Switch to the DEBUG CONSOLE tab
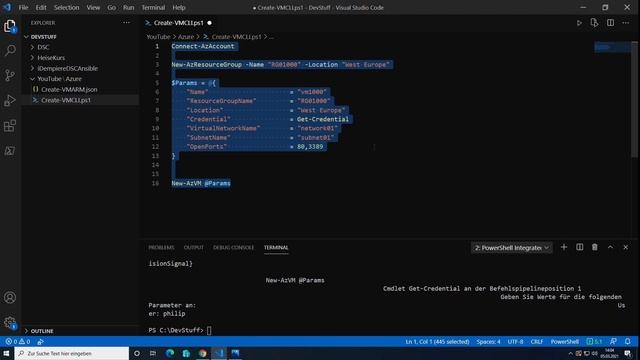The width and height of the screenshot is (640, 360). (x=233, y=247)
